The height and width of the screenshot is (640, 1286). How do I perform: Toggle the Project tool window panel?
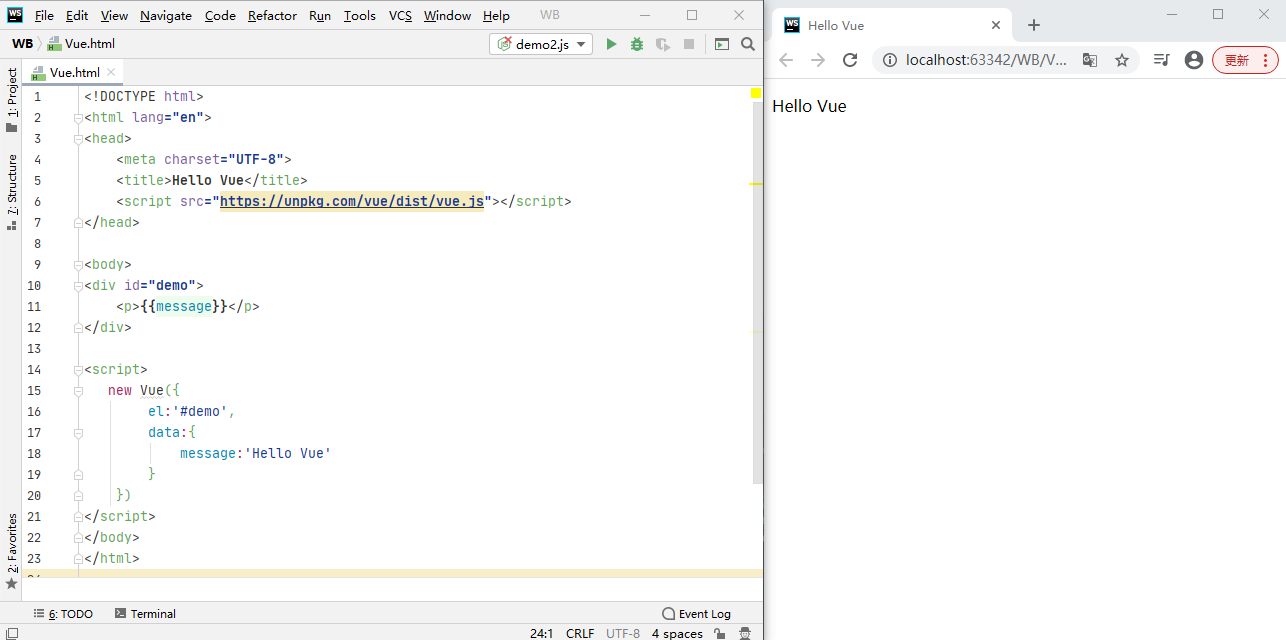pos(12,100)
